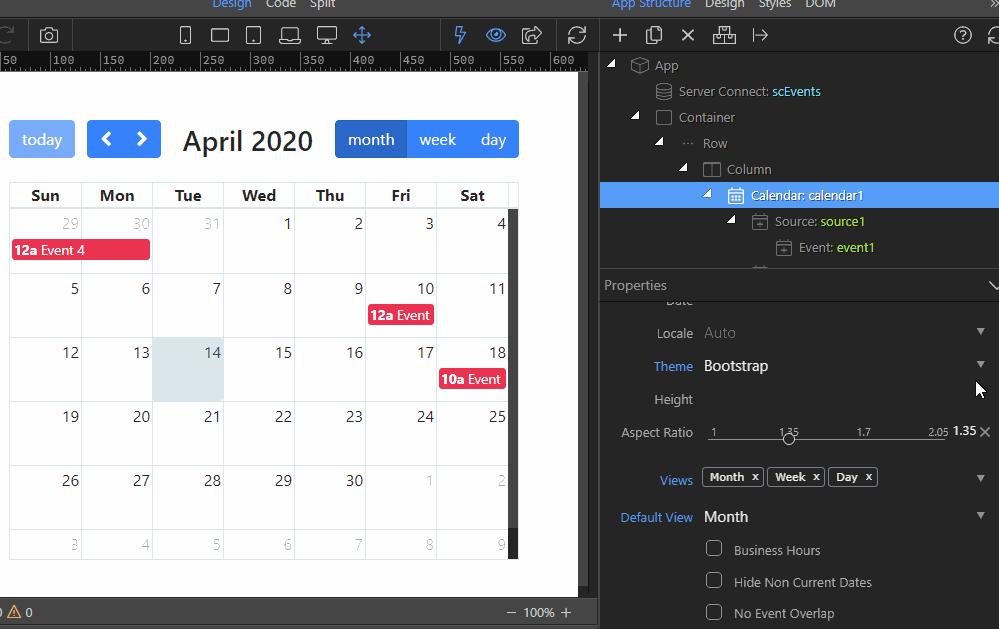Viewport: 999px width, 629px height.
Task: Collapse the Row tree node arrow
Action: click(x=659, y=141)
